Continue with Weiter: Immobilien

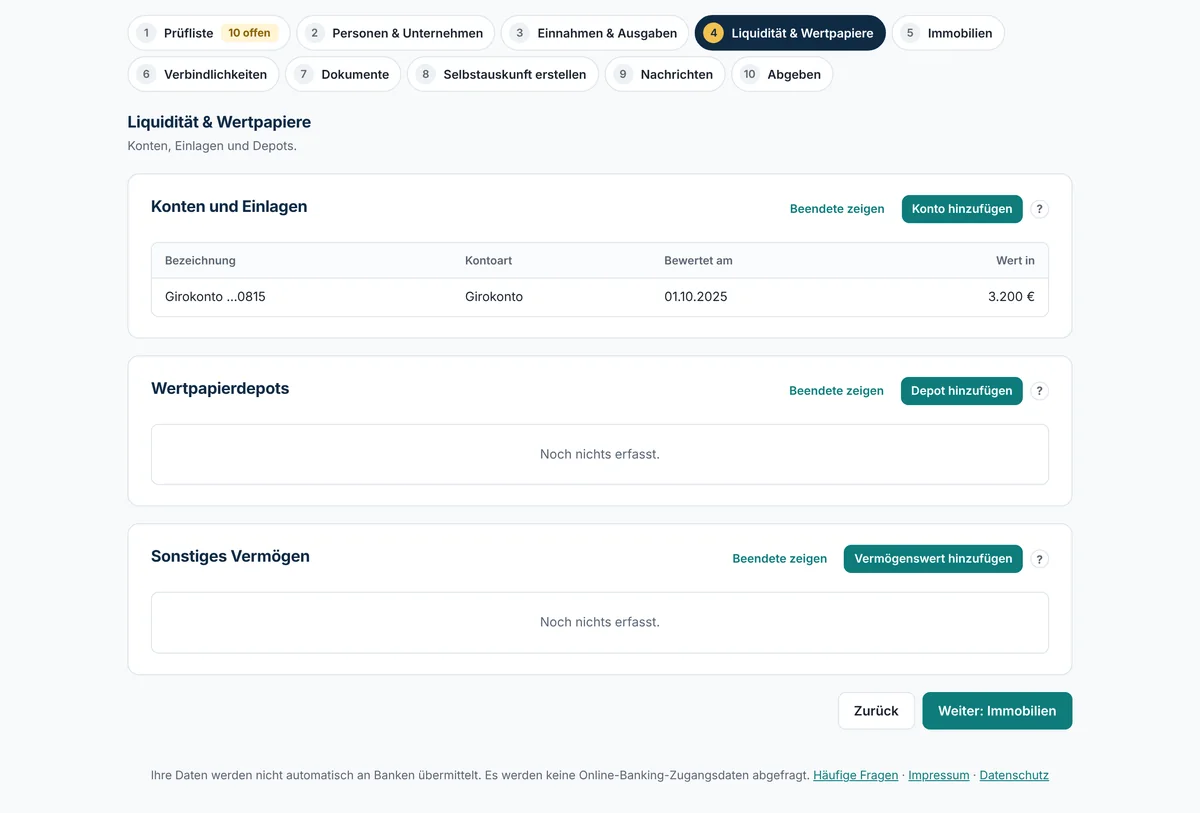[x=997, y=711]
